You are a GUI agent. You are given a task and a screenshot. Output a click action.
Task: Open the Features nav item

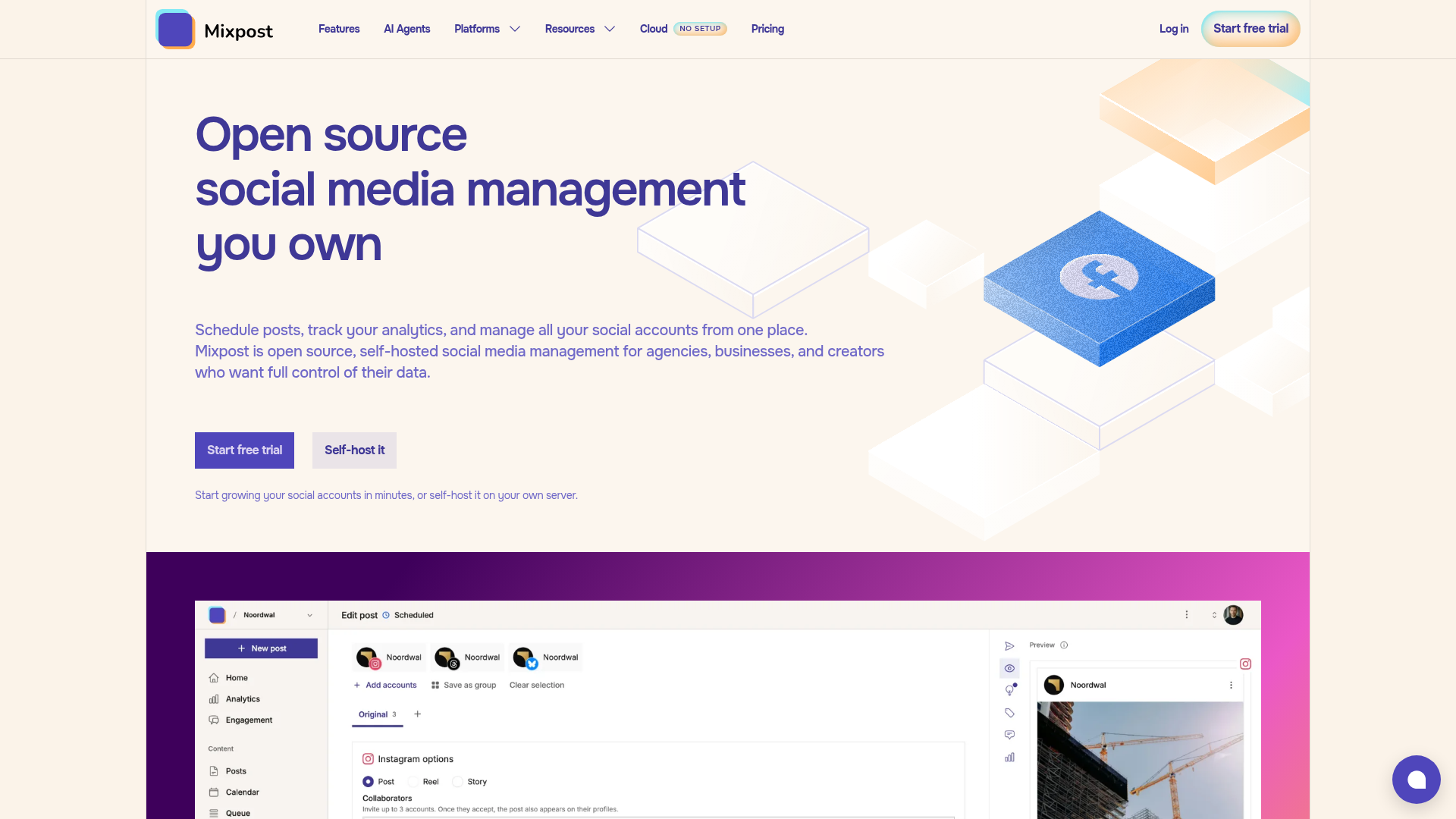point(339,29)
